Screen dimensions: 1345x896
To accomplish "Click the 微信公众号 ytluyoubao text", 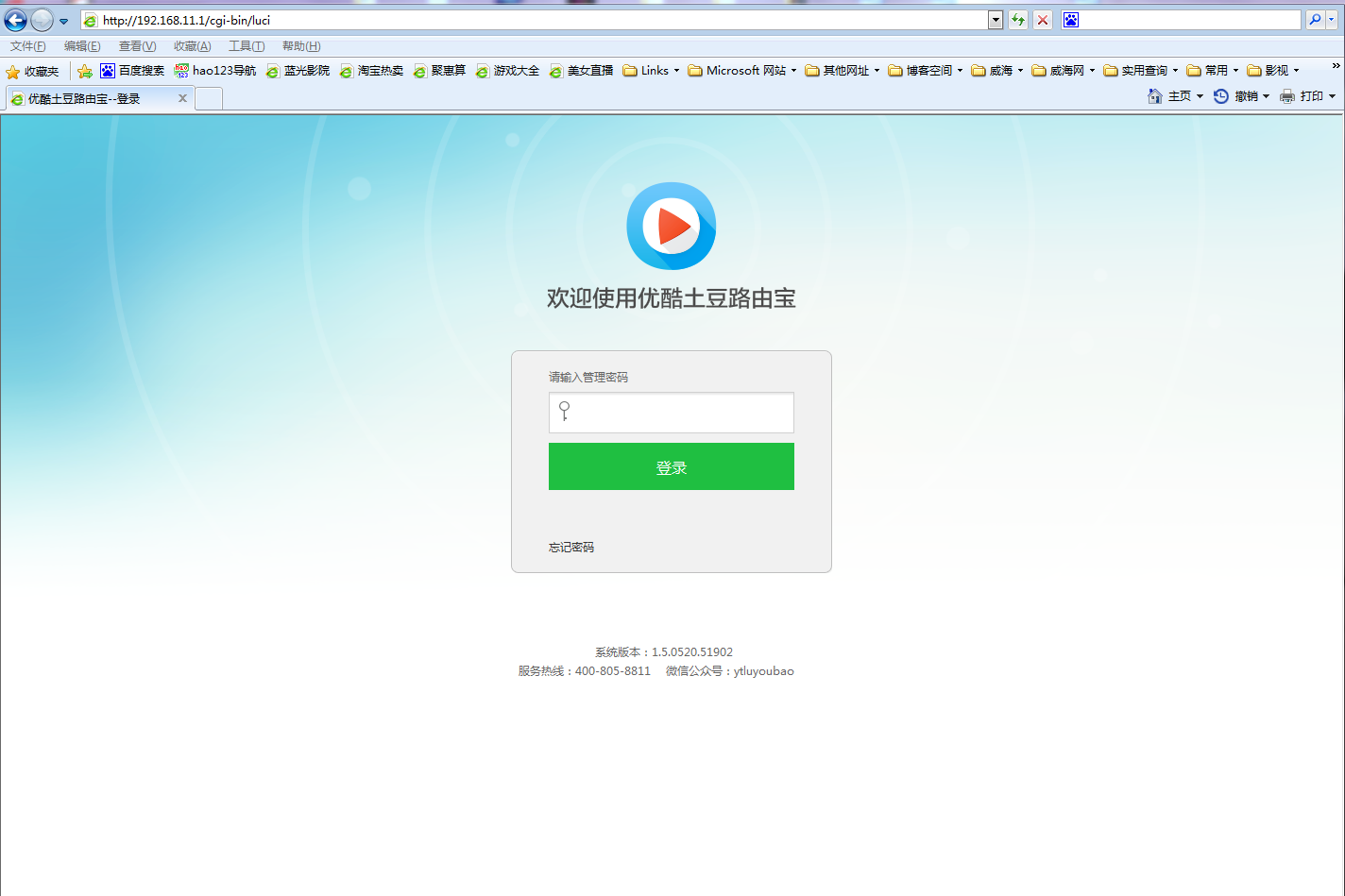I will click(730, 671).
